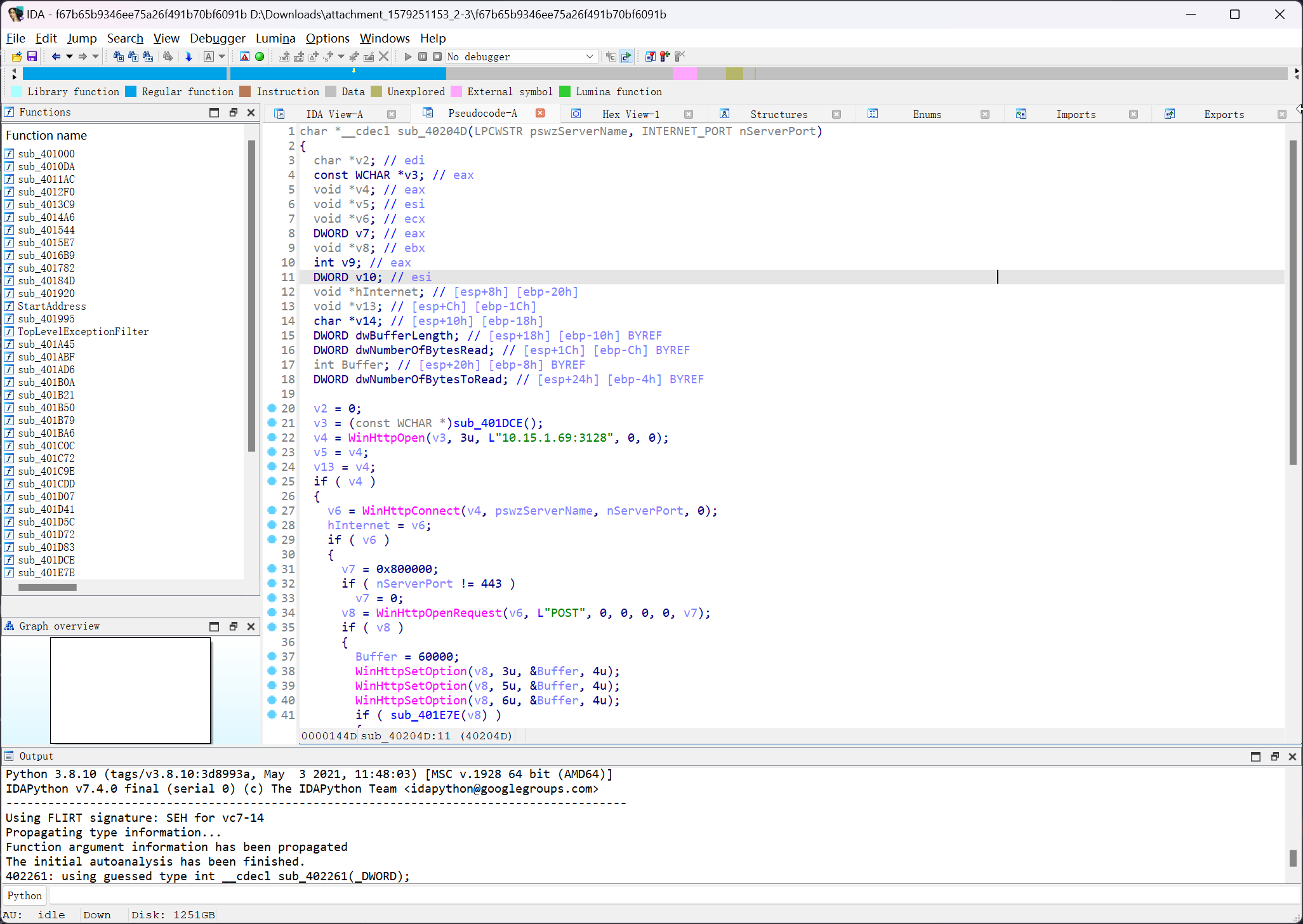
Task: Select TopLevelExceptionFilter in the function list
Action: pos(83,331)
